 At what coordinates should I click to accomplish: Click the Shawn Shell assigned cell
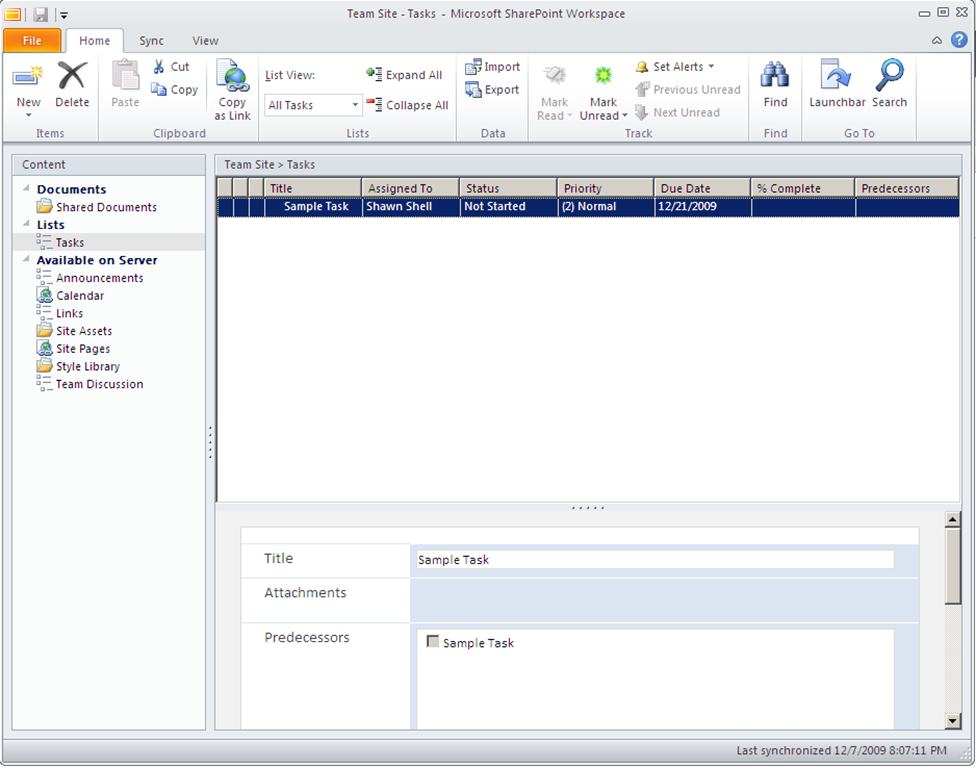411,207
